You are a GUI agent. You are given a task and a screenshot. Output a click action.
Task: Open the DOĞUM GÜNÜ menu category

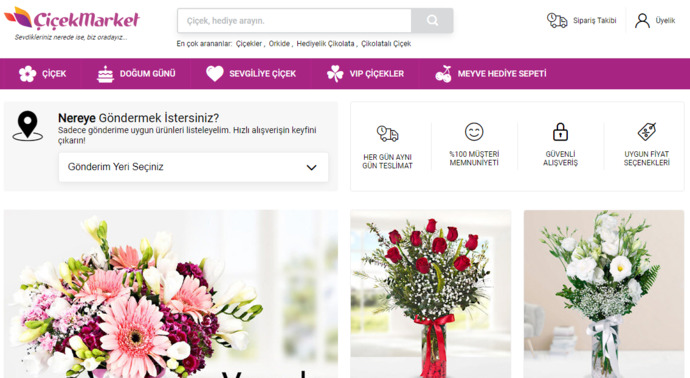coord(136,73)
